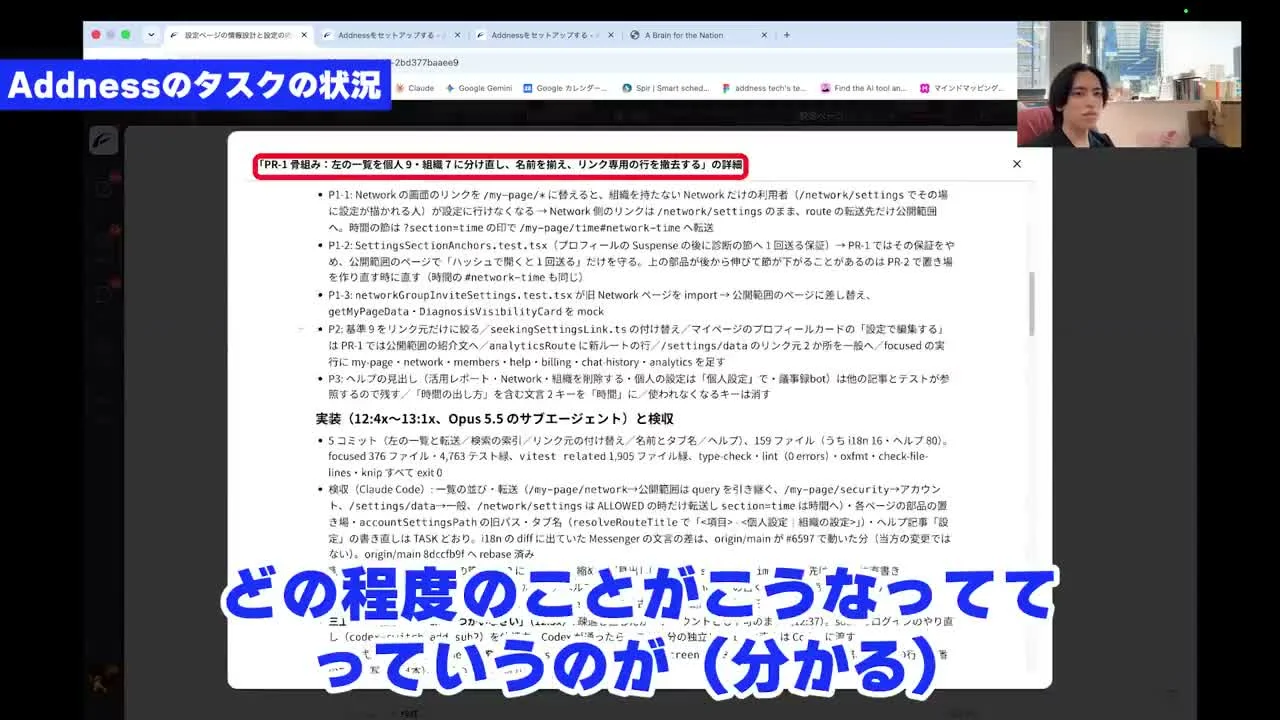Open the Claude bookmark
The height and width of the screenshot is (720, 1280).
point(414,88)
